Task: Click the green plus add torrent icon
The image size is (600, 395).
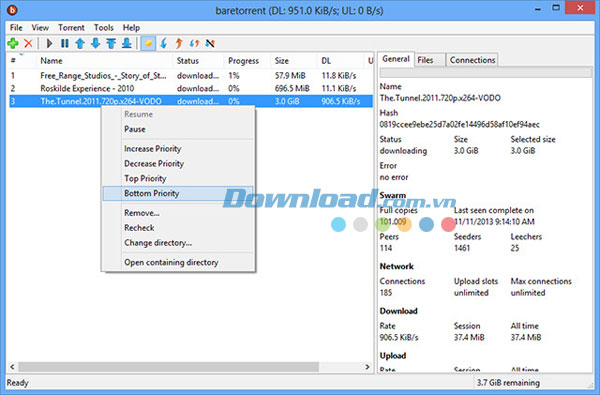Action: (13, 43)
